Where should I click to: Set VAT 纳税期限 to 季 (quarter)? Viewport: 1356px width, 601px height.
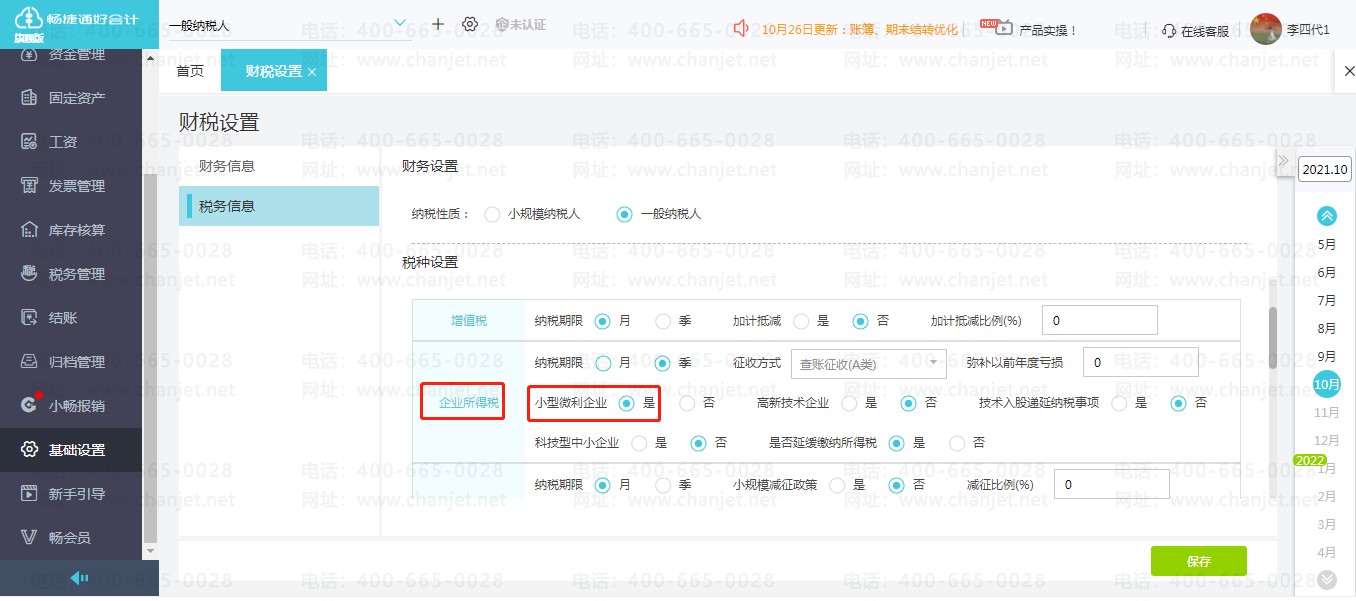663,321
